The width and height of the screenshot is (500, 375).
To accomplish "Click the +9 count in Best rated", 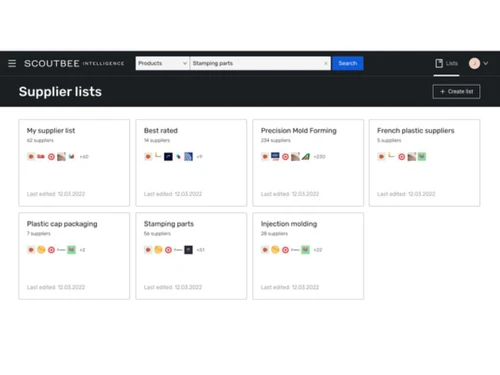I will click(199, 156).
